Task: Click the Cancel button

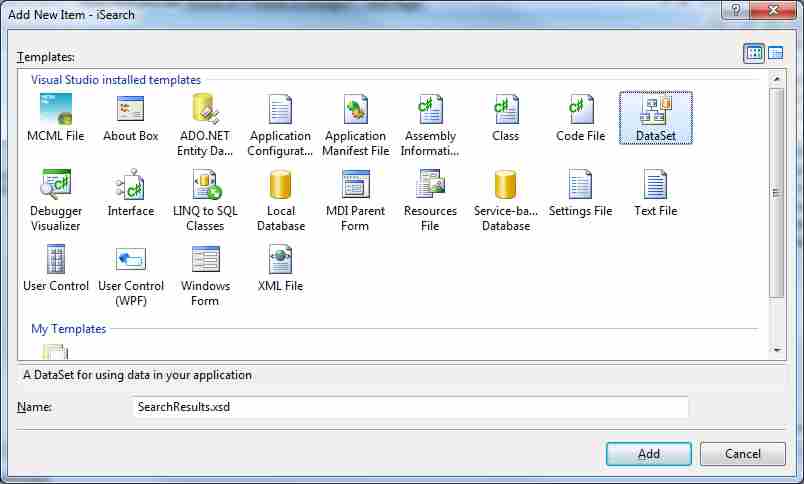Action: (742, 454)
